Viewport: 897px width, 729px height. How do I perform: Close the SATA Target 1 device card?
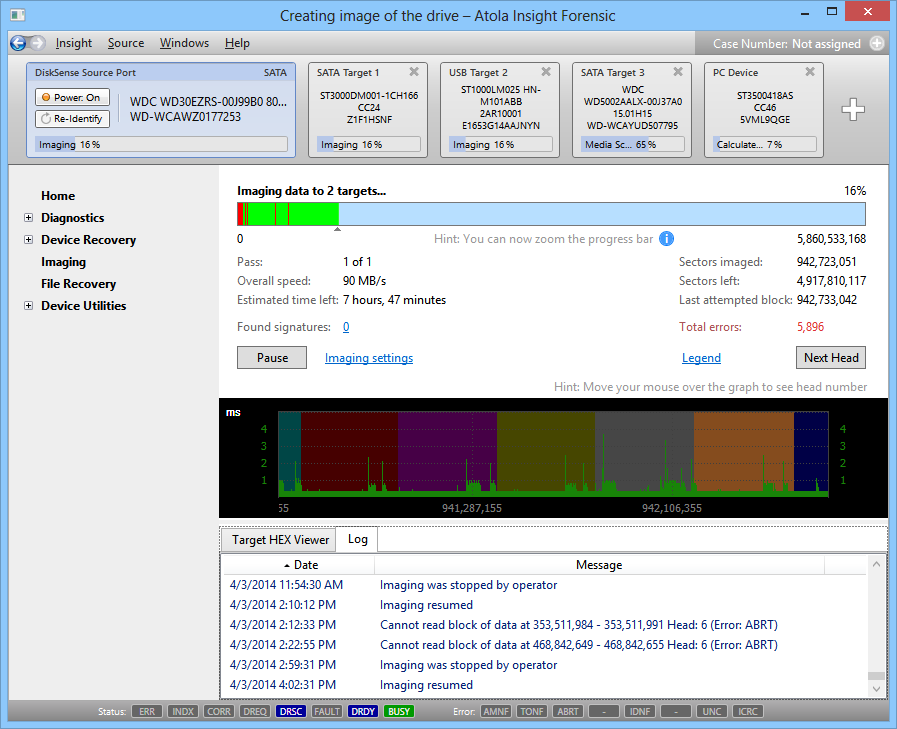(414, 72)
